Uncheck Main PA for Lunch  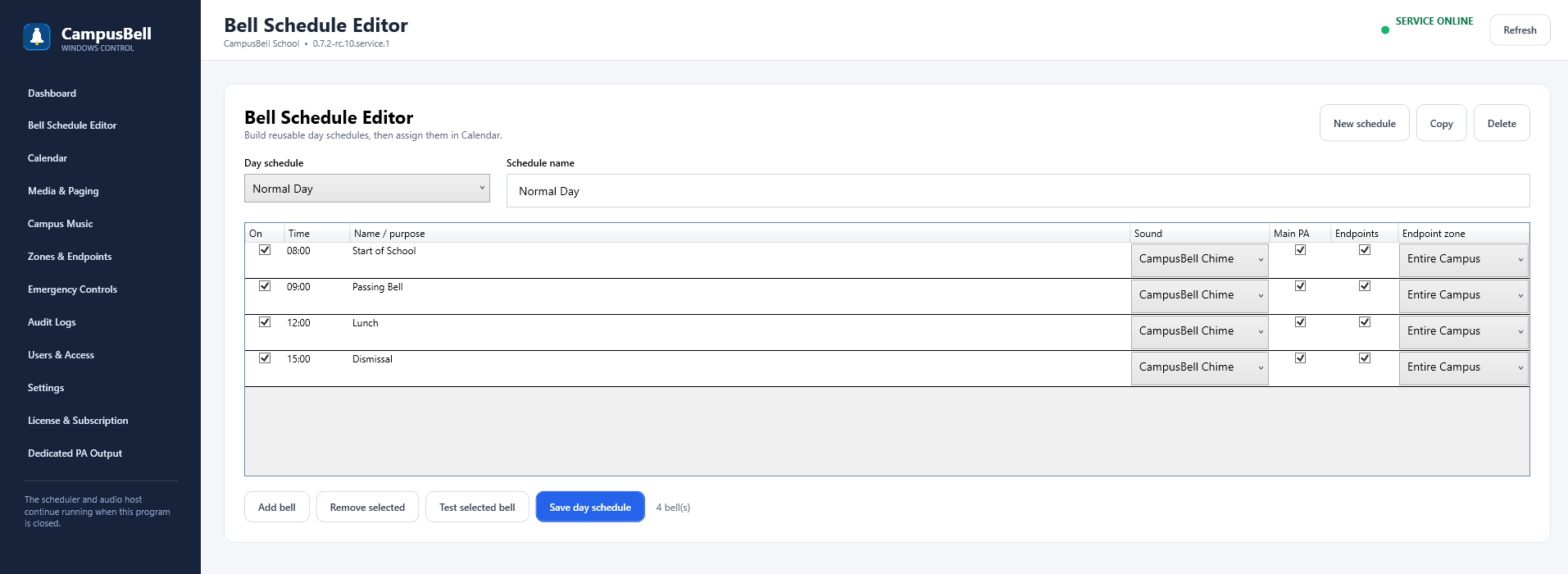click(x=1300, y=322)
